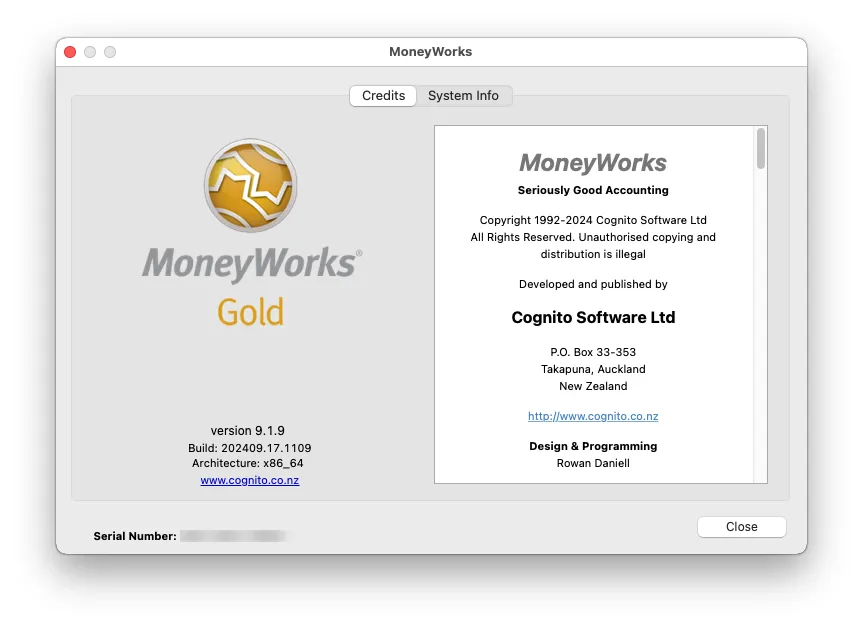This screenshot has width=863, height=624.
Task: Click the Serial Number label
Action: pos(135,536)
